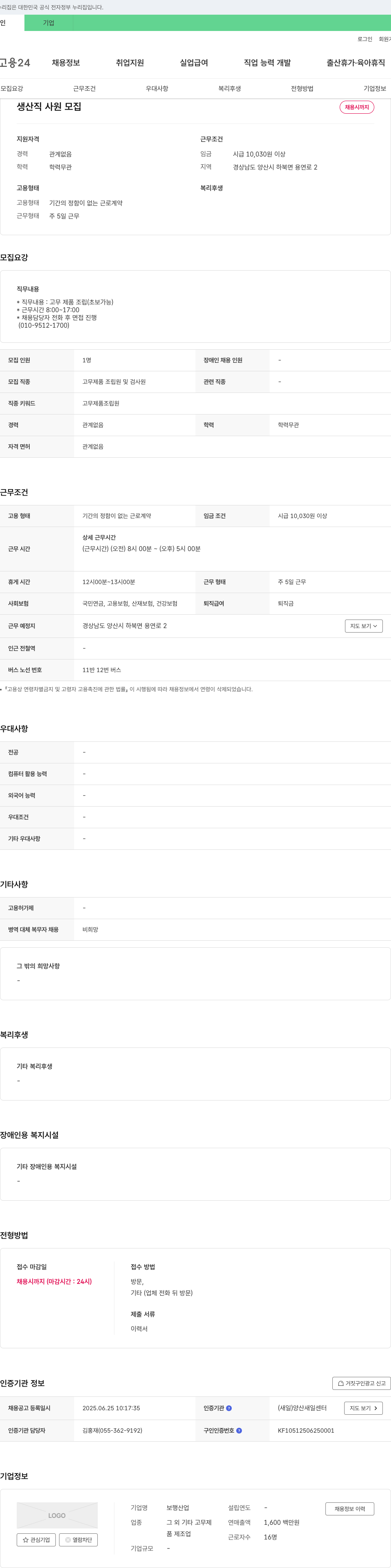This screenshot has width=391, height=1568.
Task: Jump to the 기업정보 section tab
Action: pos(375,88)
